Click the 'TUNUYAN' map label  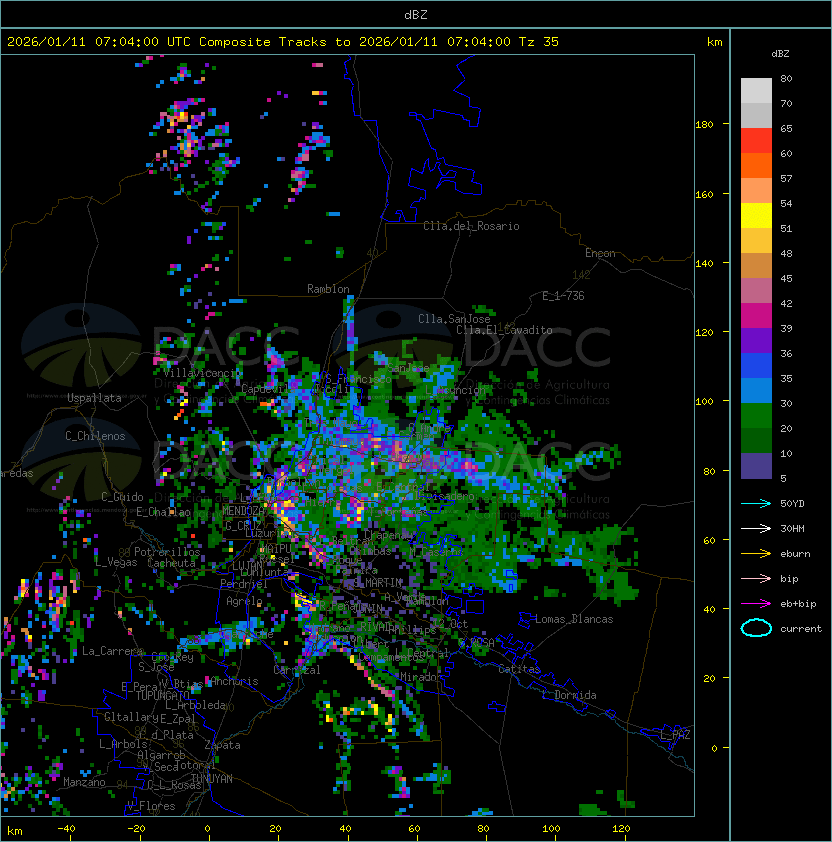pos(212,779)
